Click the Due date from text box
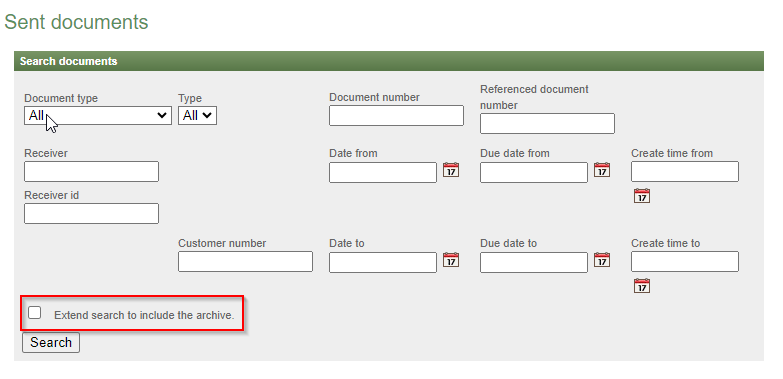This screenshot has height=379, width=783. pos(534,172)
